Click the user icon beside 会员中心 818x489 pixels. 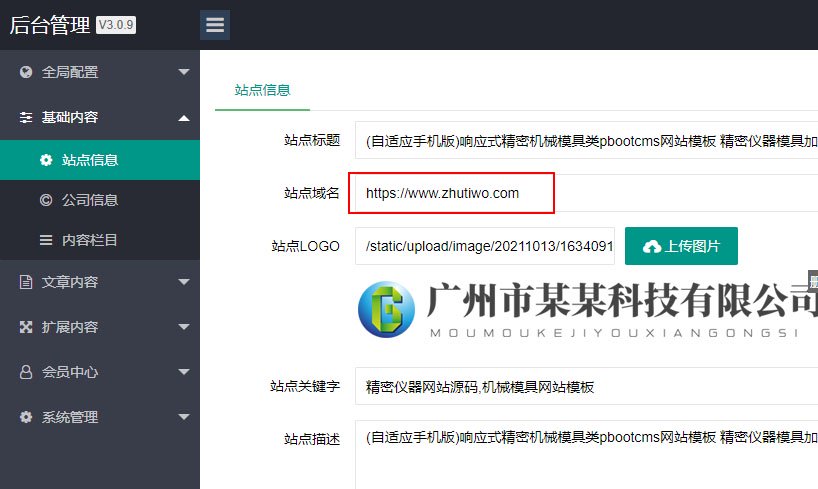(x=26, y=372)
